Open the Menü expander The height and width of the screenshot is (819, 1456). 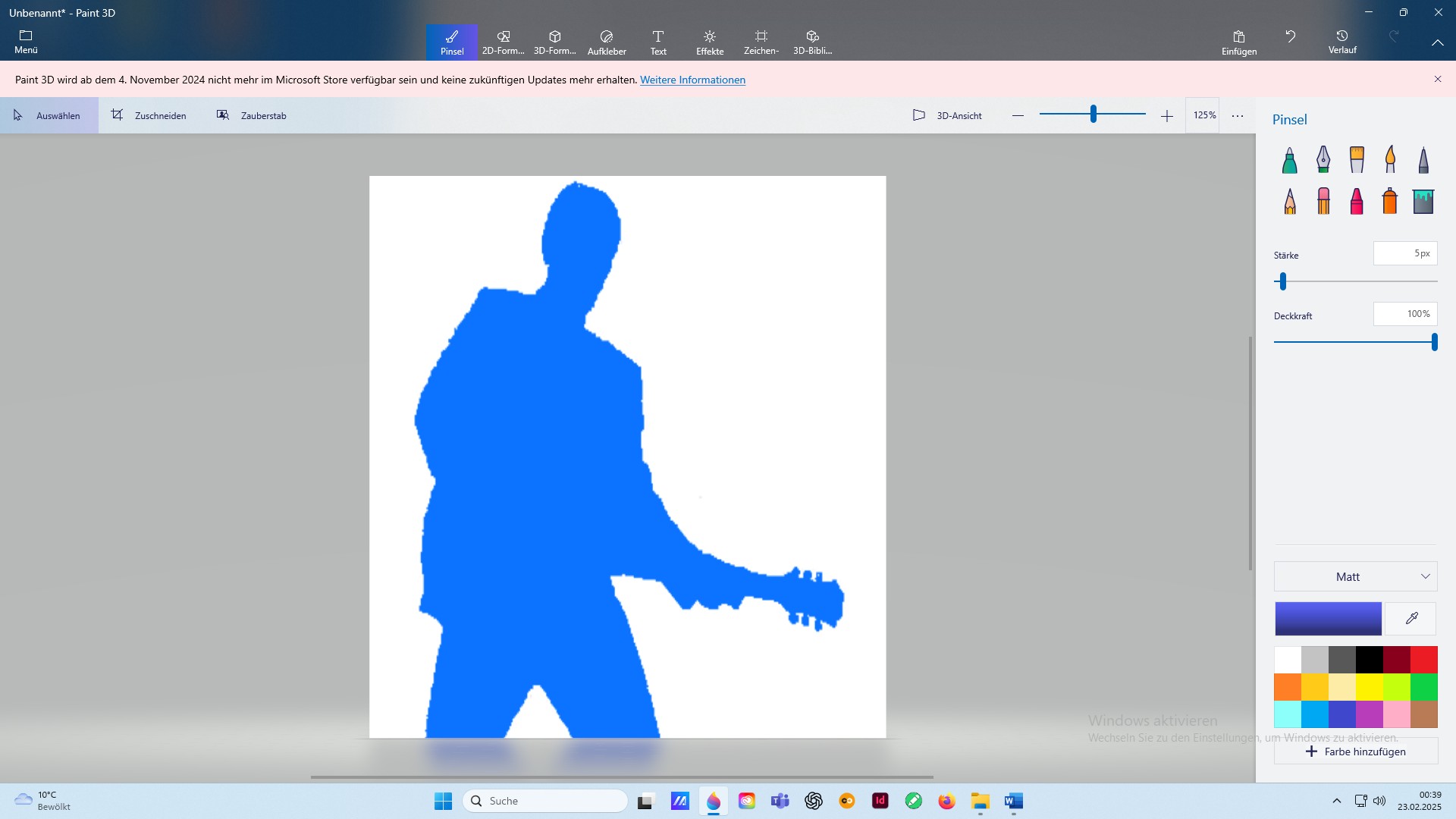click(26, 42)
